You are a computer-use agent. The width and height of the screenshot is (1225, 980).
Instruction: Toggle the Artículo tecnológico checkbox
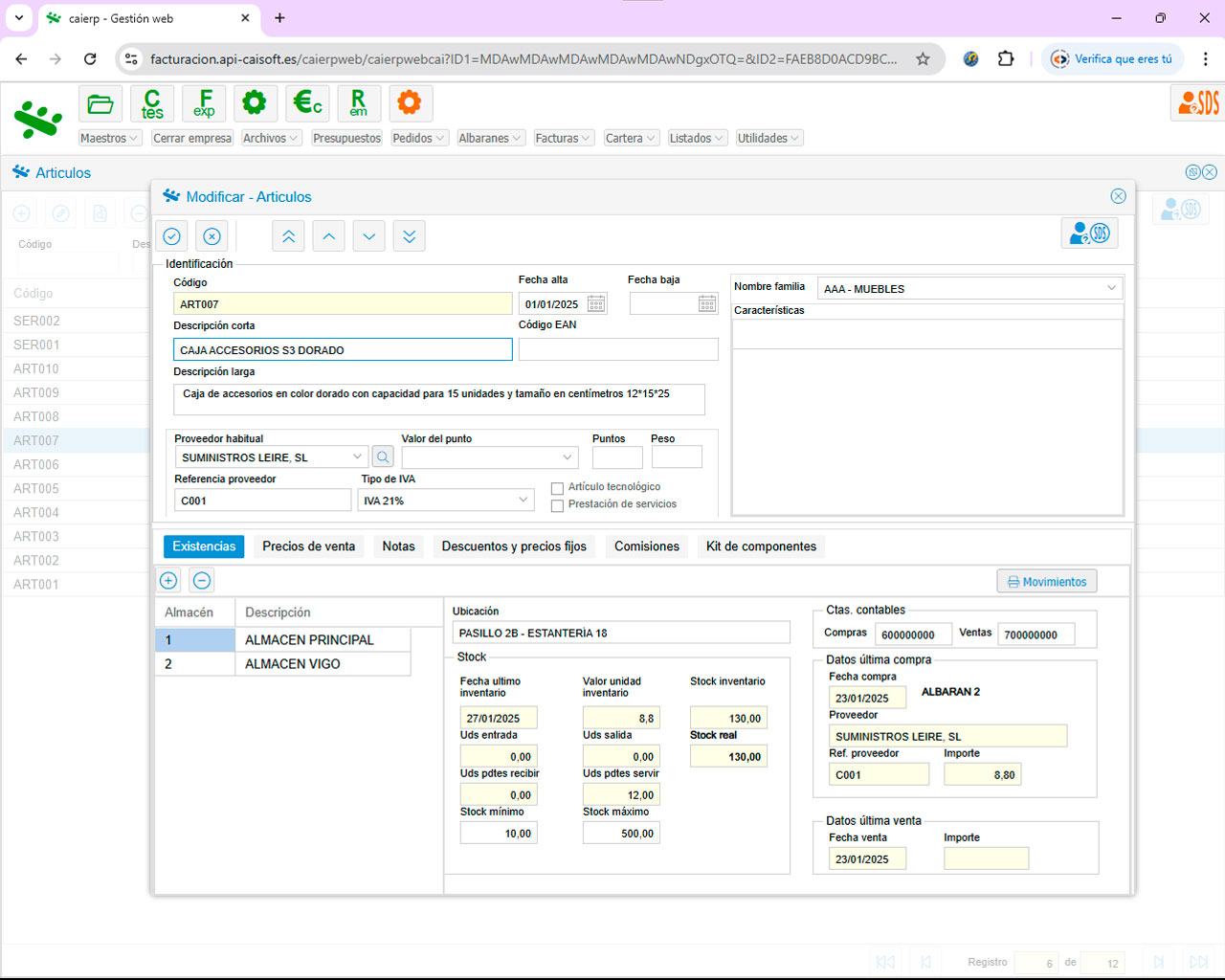tap(557, 488)
